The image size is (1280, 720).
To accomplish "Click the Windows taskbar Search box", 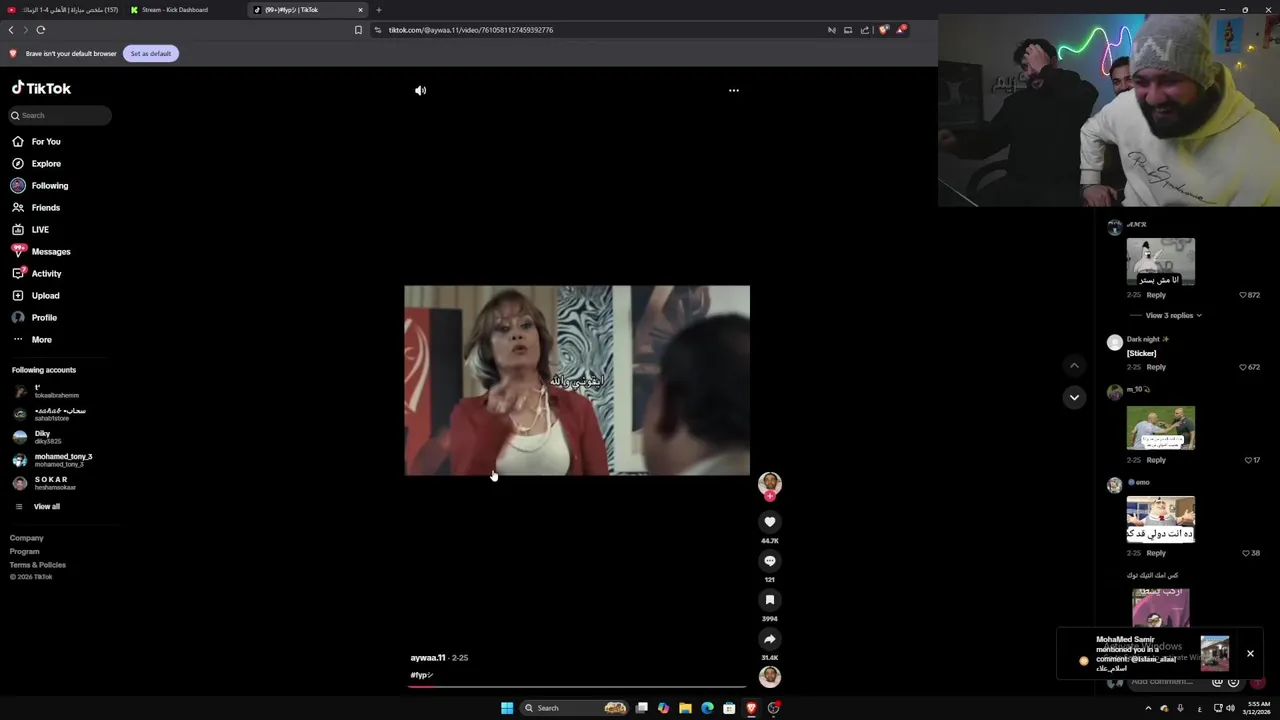I will point(575,708).
